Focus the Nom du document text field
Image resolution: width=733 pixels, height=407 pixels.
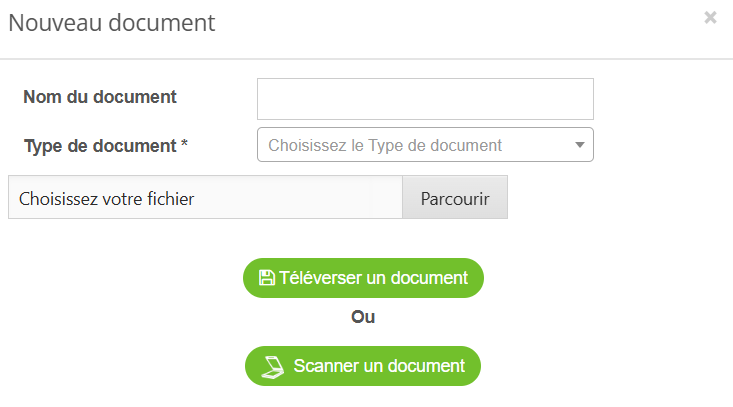[x=425, y=99]
